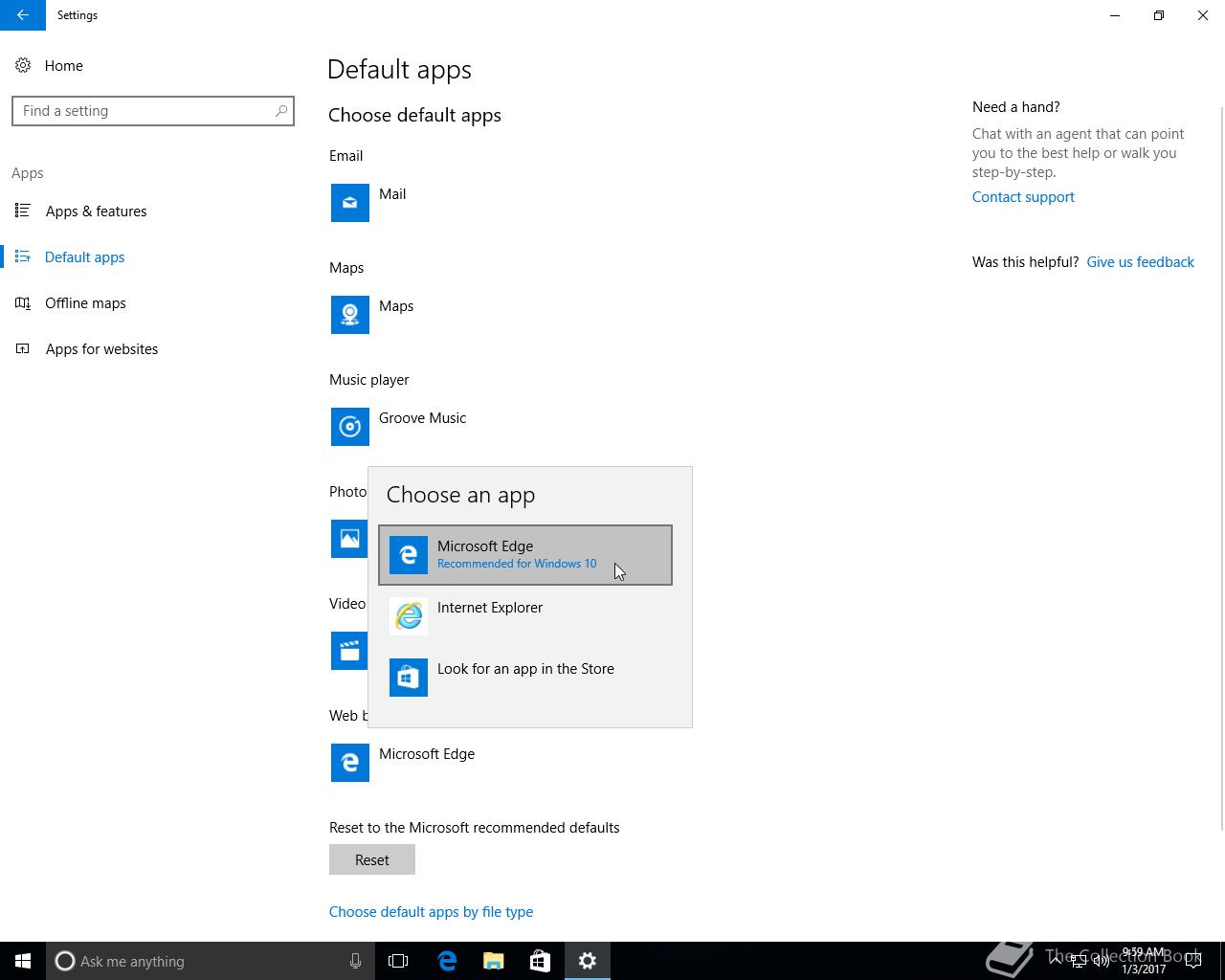The height and width of the screenshot is (980, 1225).
Task: Click the Mail app icon under Email
Action: 350,203
